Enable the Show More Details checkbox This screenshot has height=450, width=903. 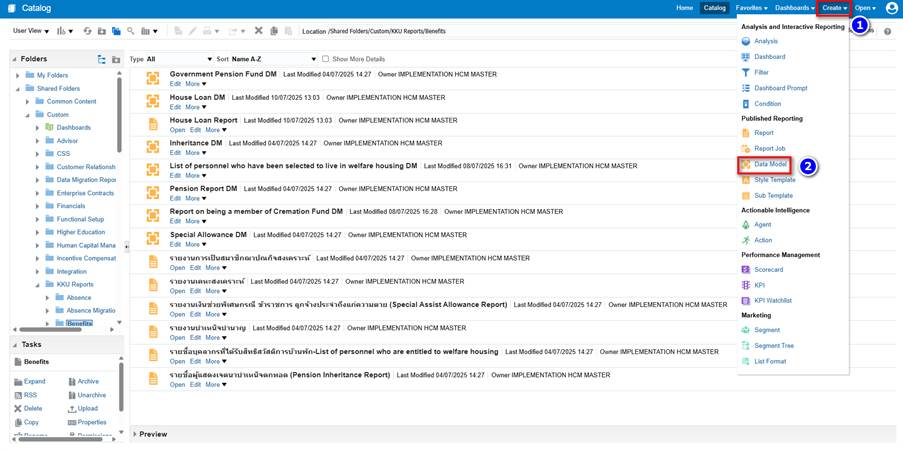pyautogui.click(x=325, y=59)
